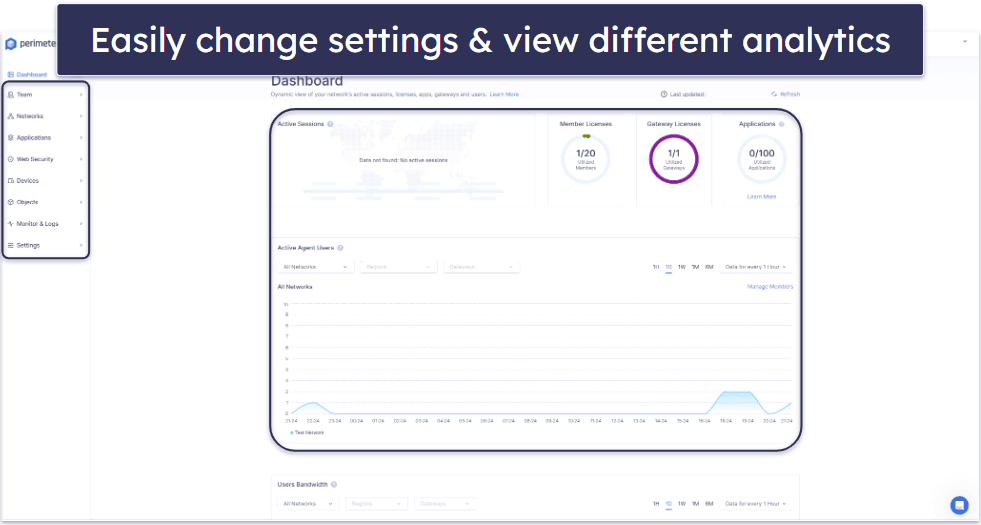Open Regions dropdown in Users Bandwidth
The width and height of the screenshot is (981, 525).
[x=377, y=504]
